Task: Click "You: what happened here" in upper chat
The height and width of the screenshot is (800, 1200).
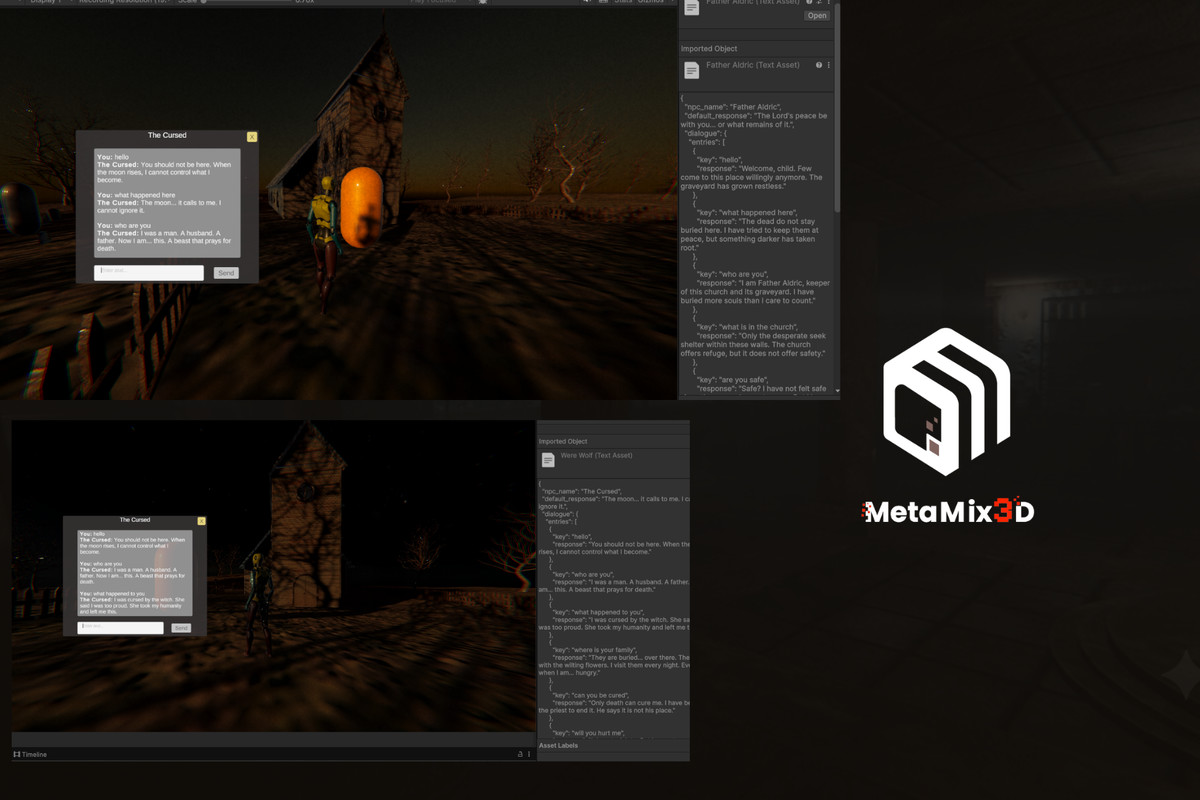Action: (x=136, y=195)
